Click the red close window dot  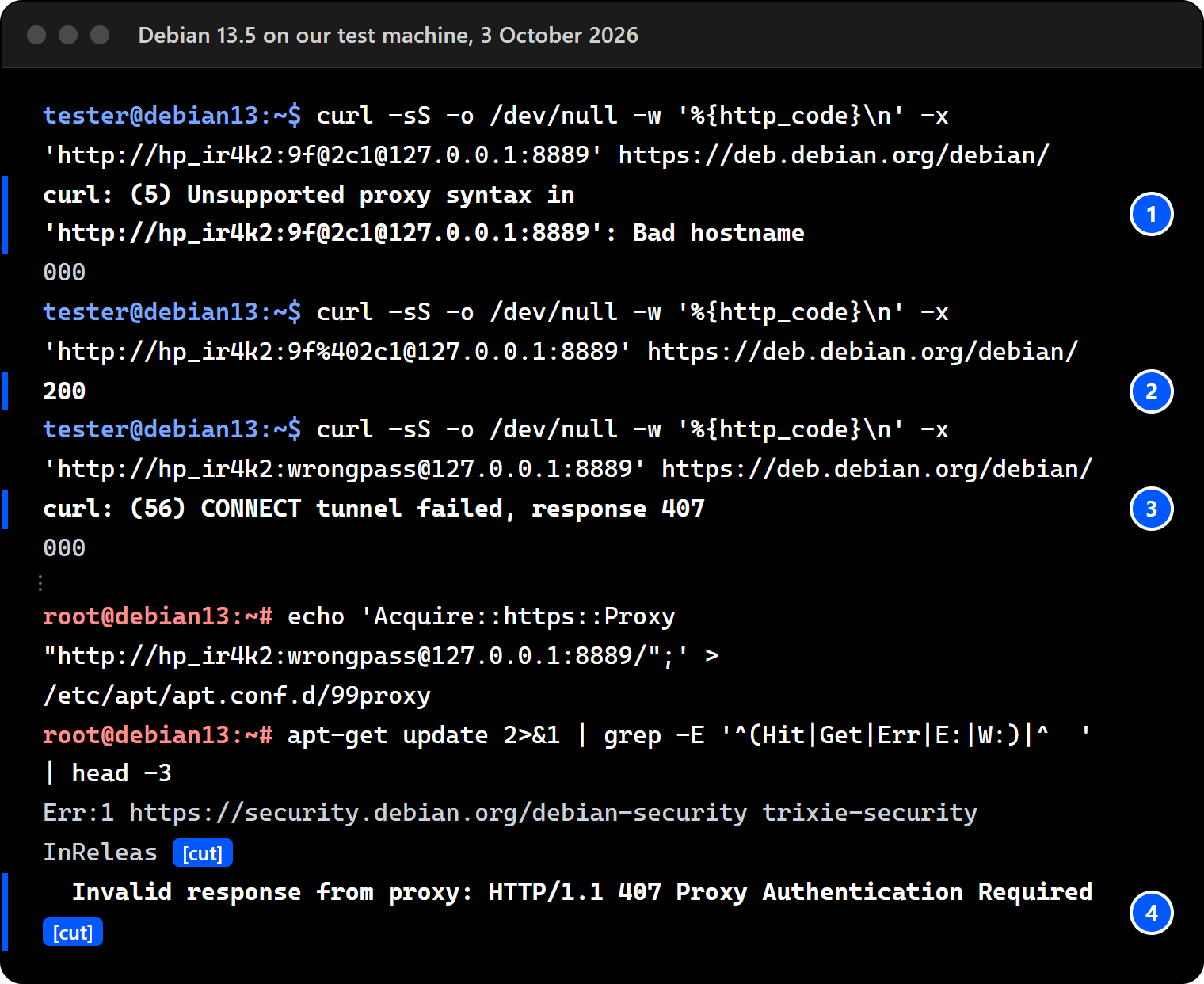36,35
